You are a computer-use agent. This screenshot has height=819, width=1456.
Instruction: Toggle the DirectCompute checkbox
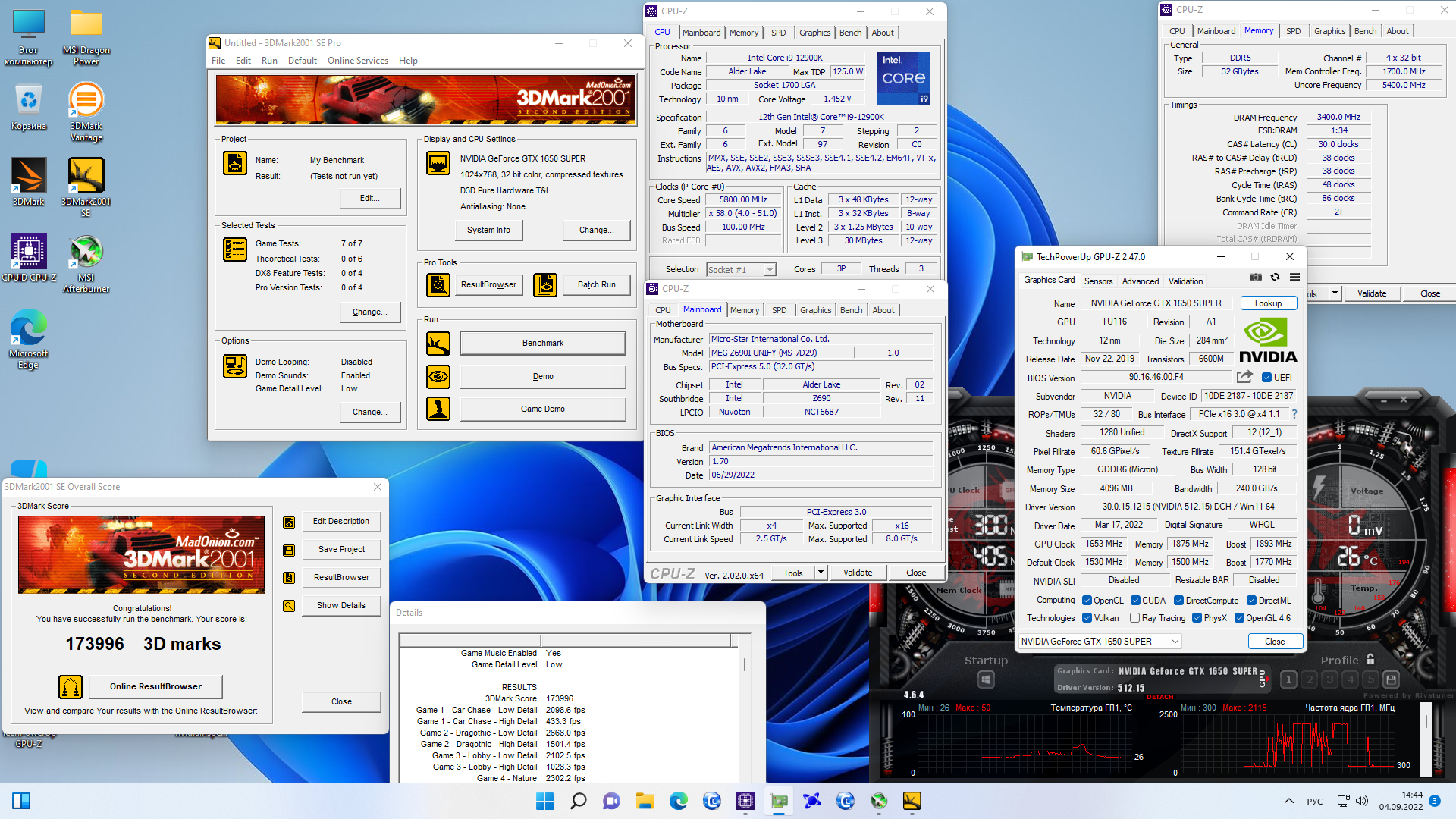coord(1178,601)
